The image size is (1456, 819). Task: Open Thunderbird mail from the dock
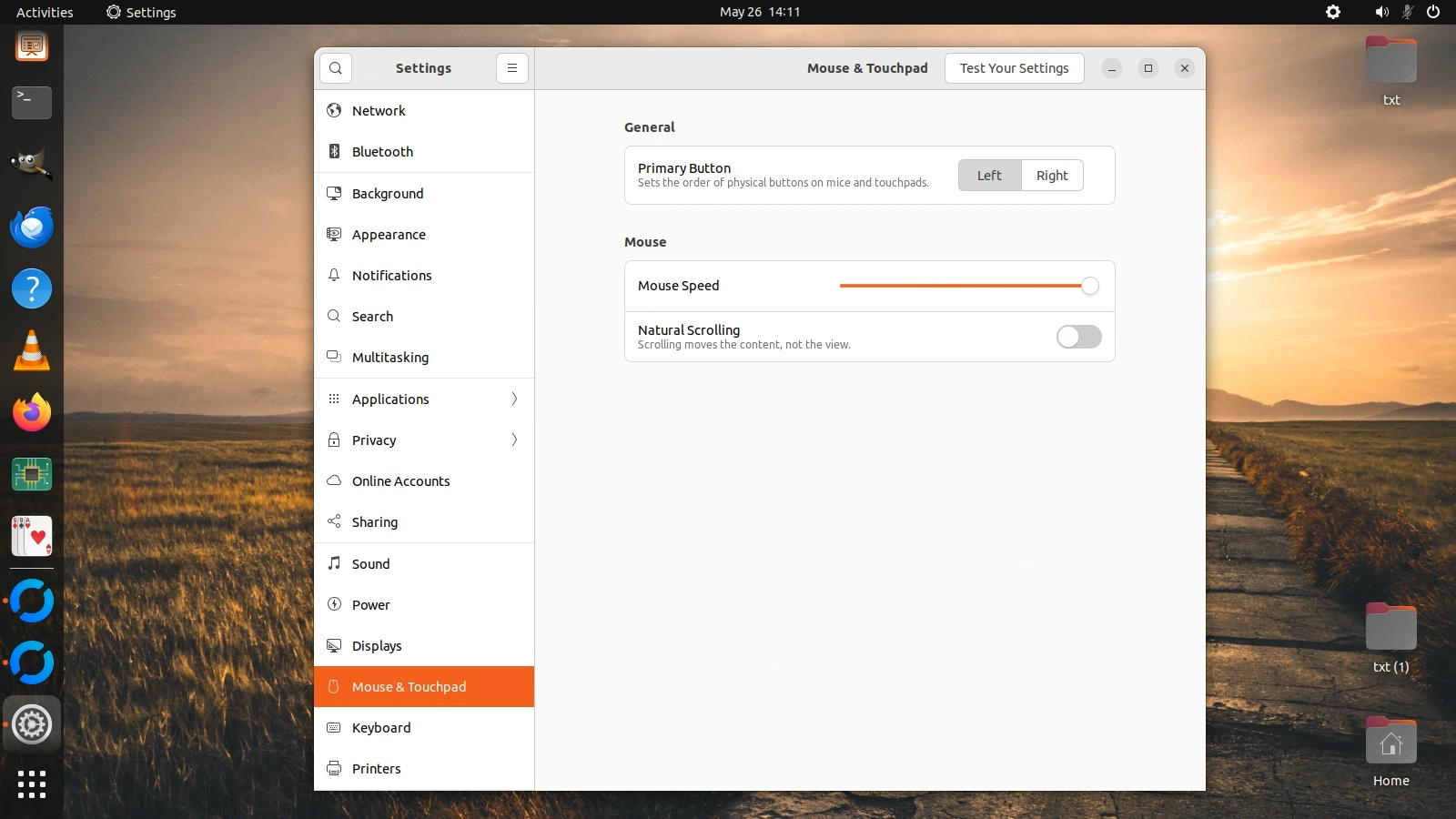coord(32,227)
